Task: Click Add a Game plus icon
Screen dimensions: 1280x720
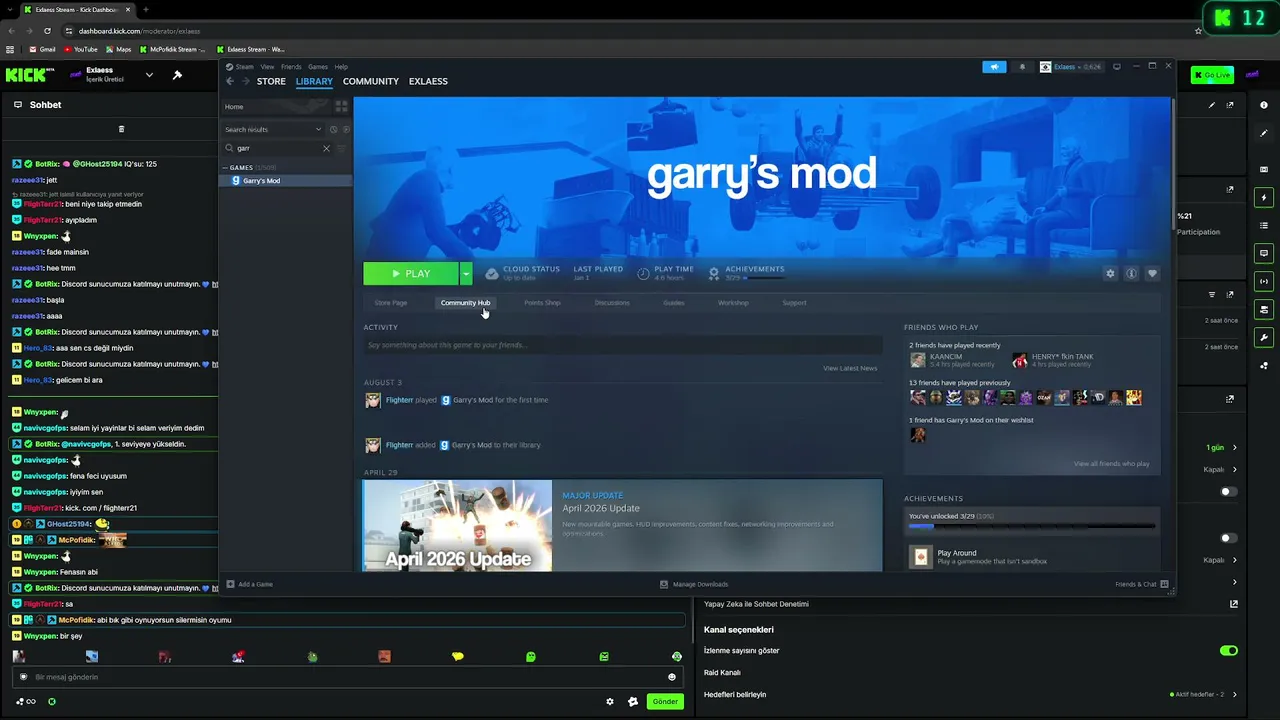Action: tap(230, 584)
